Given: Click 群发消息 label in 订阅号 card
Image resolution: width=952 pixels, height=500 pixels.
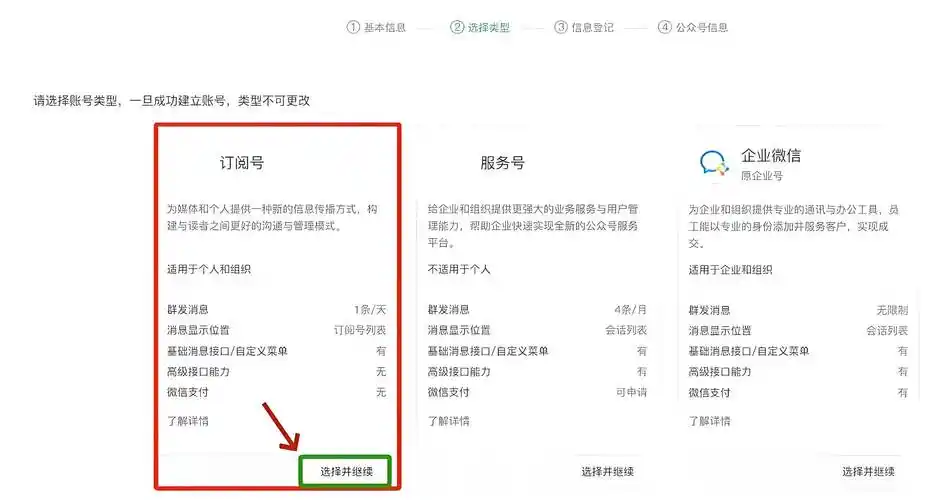Looking at the screenshot, I should [x=188, y=310].
